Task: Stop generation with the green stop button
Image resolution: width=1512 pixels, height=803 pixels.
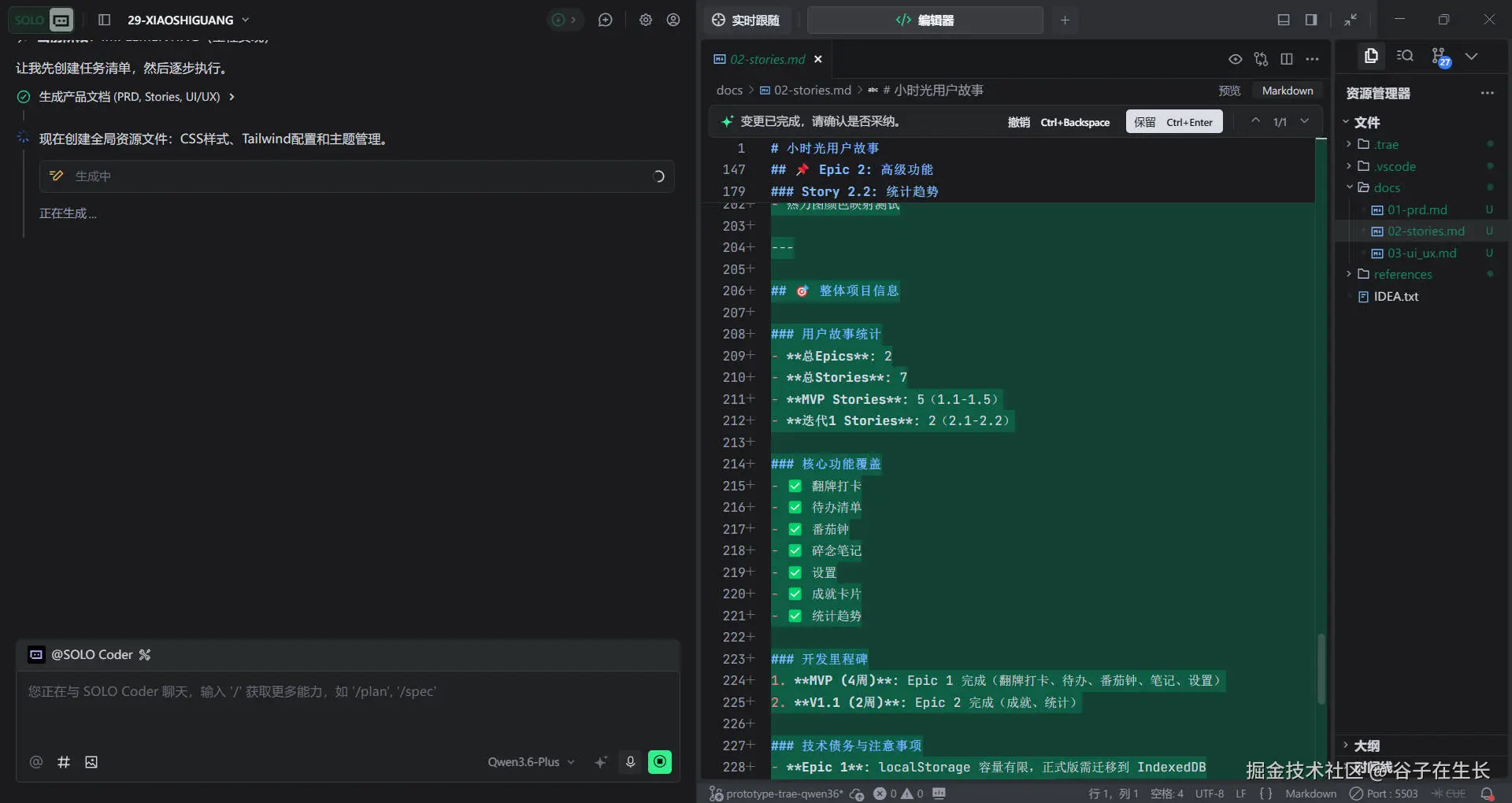Action: [x=660, y=762]
